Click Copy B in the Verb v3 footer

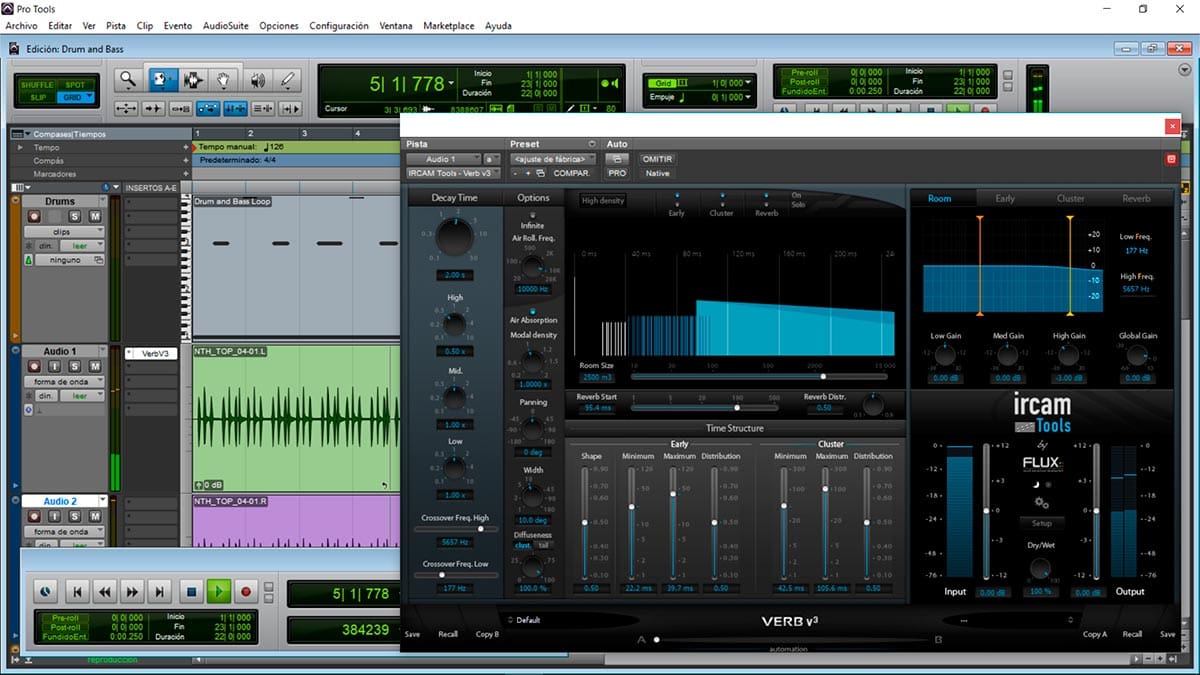coord(487,634)
